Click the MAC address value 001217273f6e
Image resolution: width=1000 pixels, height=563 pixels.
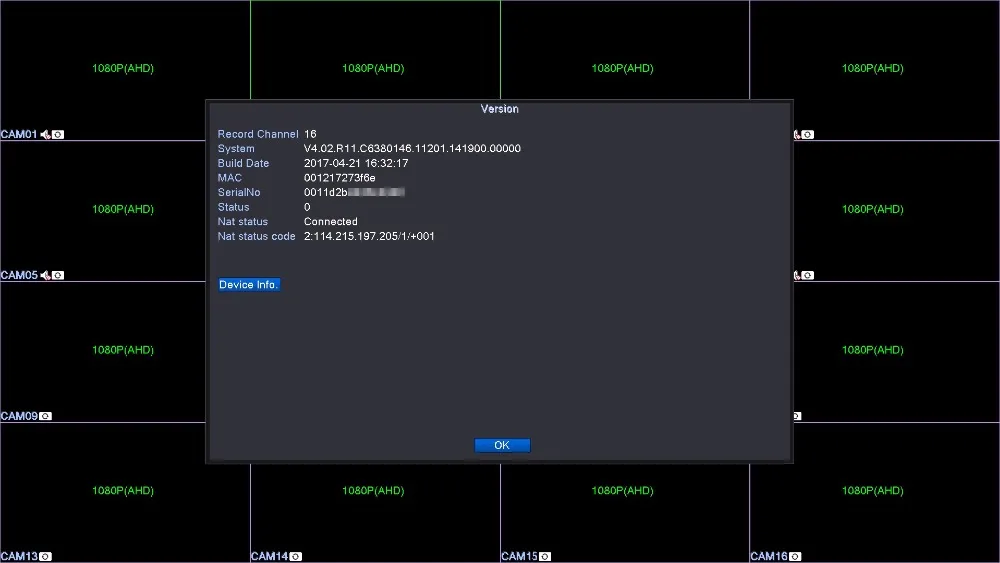[x=339, y=178]
